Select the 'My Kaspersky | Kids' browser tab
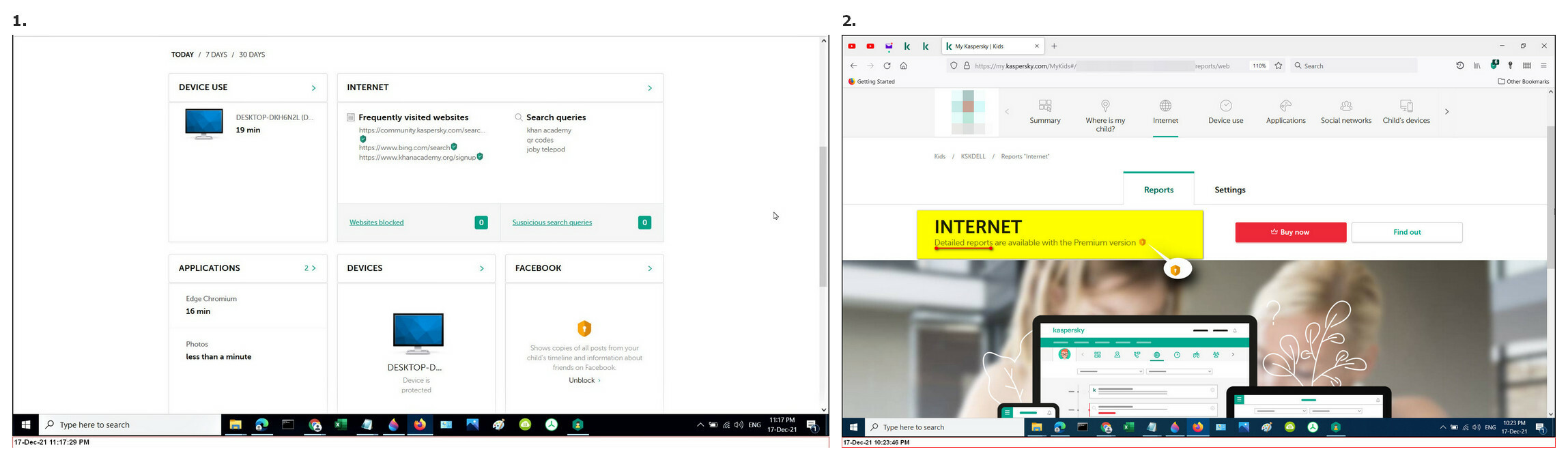1568x460 pixels. 993,46
